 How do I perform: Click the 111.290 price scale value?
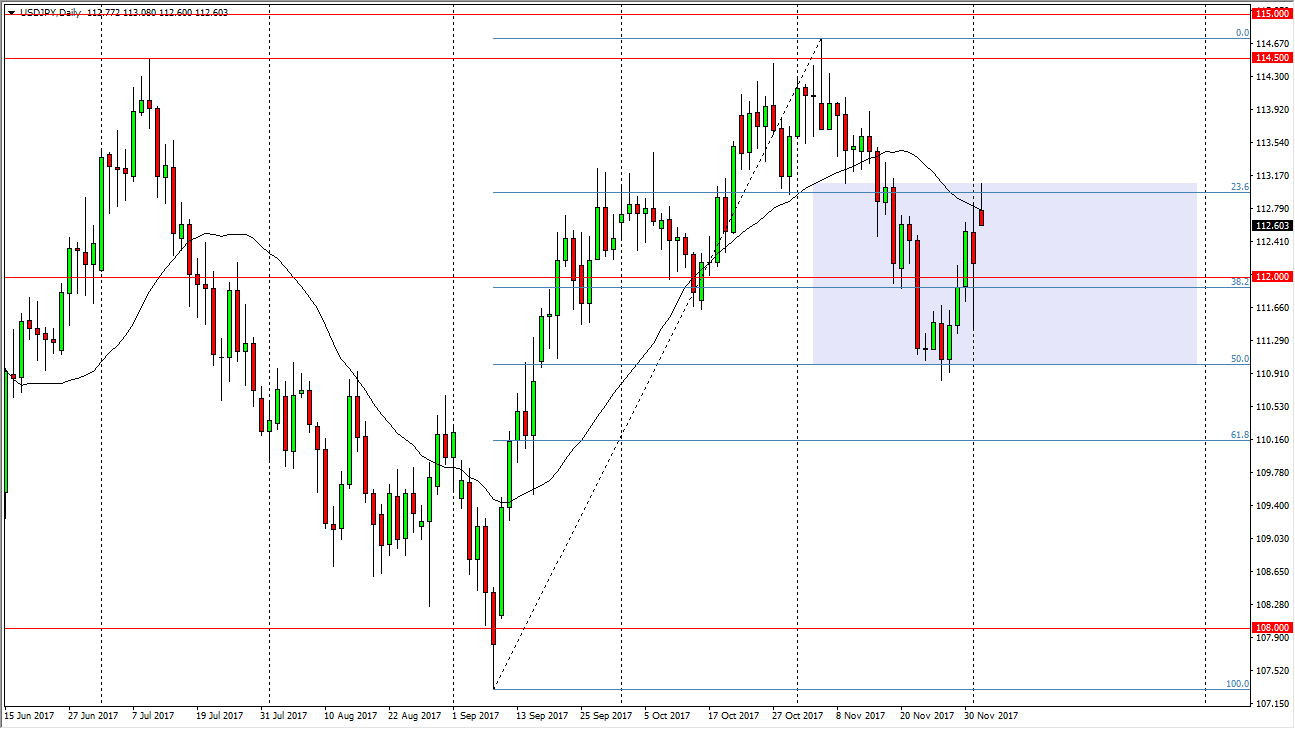tap(1274, 341)
